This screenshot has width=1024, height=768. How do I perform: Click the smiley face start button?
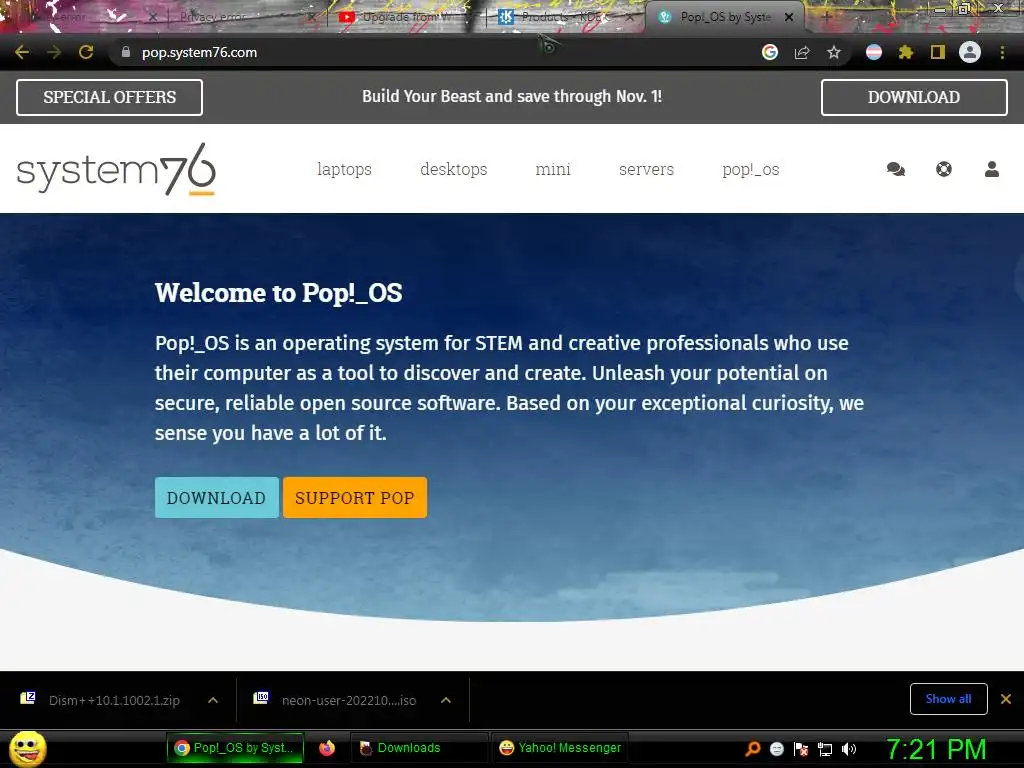click(x=28, y=748)
